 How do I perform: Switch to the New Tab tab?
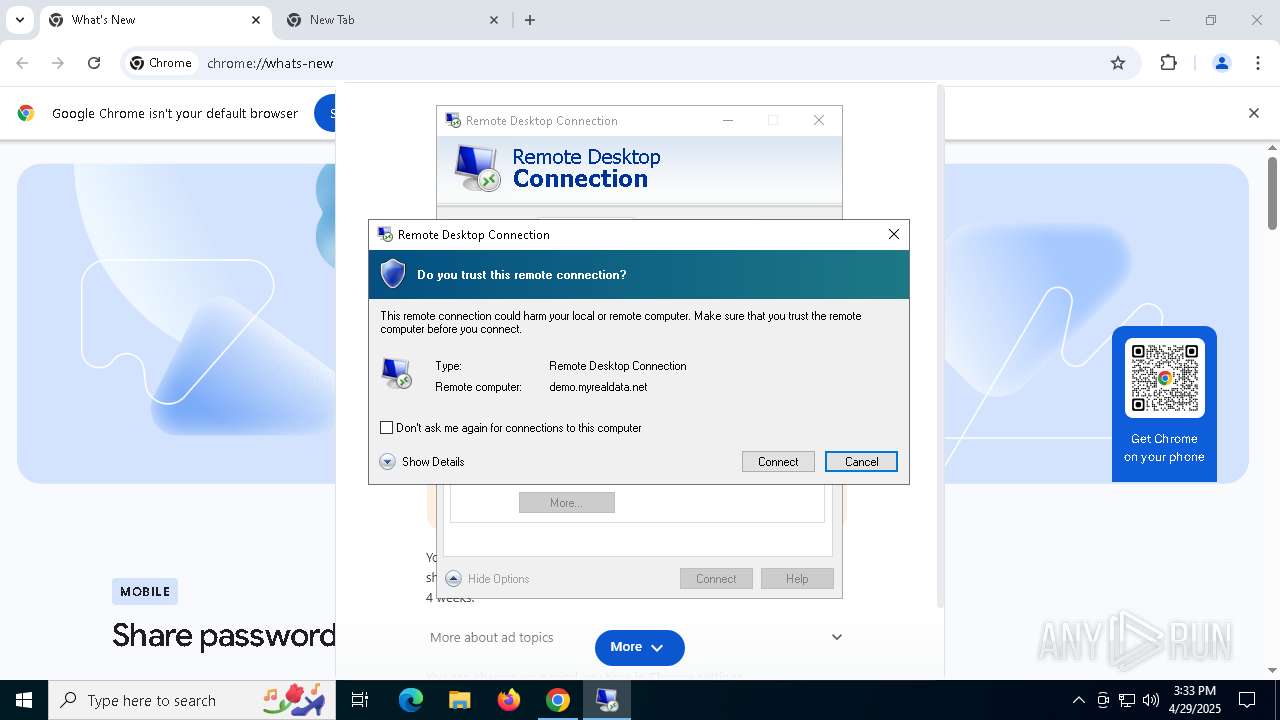[x=392, y=20]
